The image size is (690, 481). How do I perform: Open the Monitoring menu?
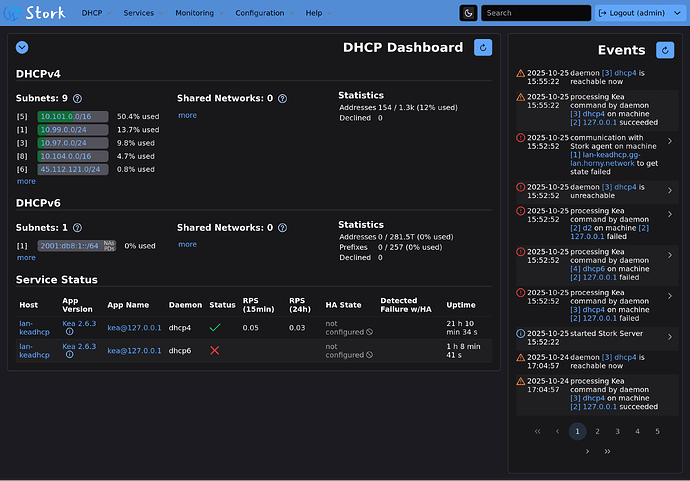pyautogui.click(x=199, y=13)
